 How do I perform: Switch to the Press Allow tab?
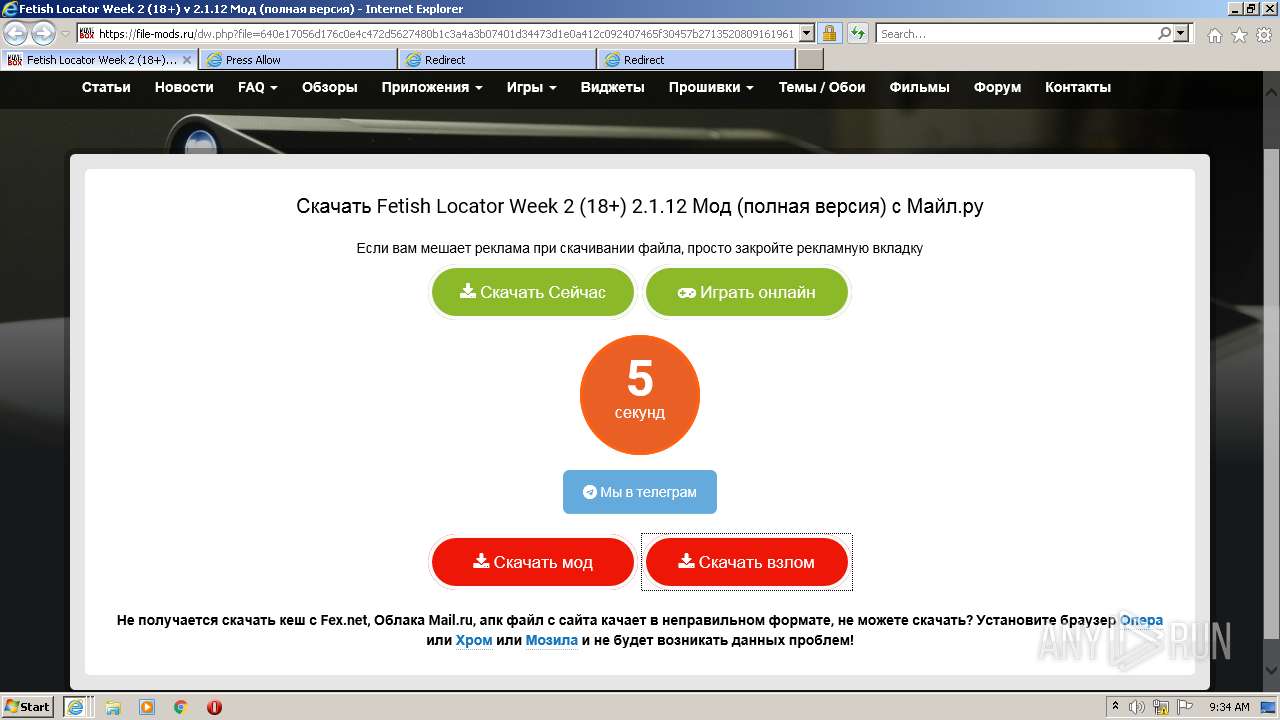click(x=298, y=60)
